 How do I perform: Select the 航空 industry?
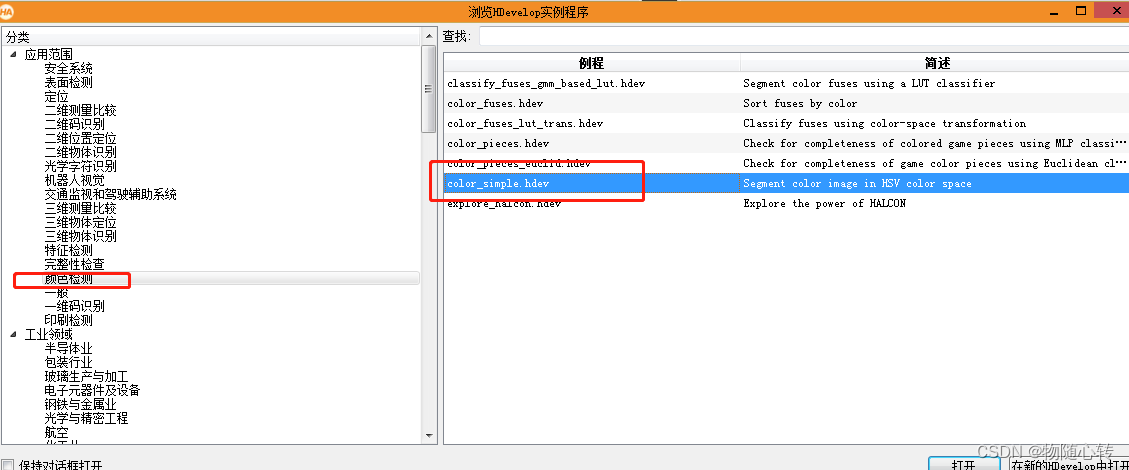click(x=56, y=433)
